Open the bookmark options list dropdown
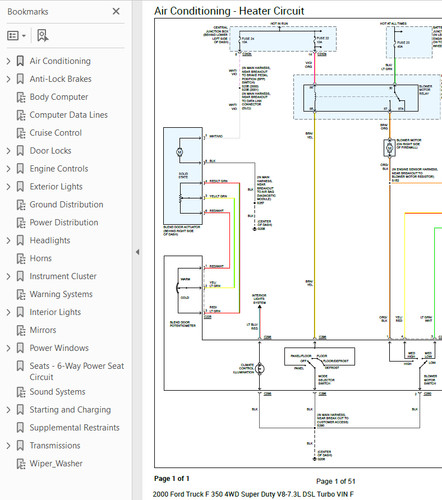This screenshot has height=500, width=442. pos(16,35)
